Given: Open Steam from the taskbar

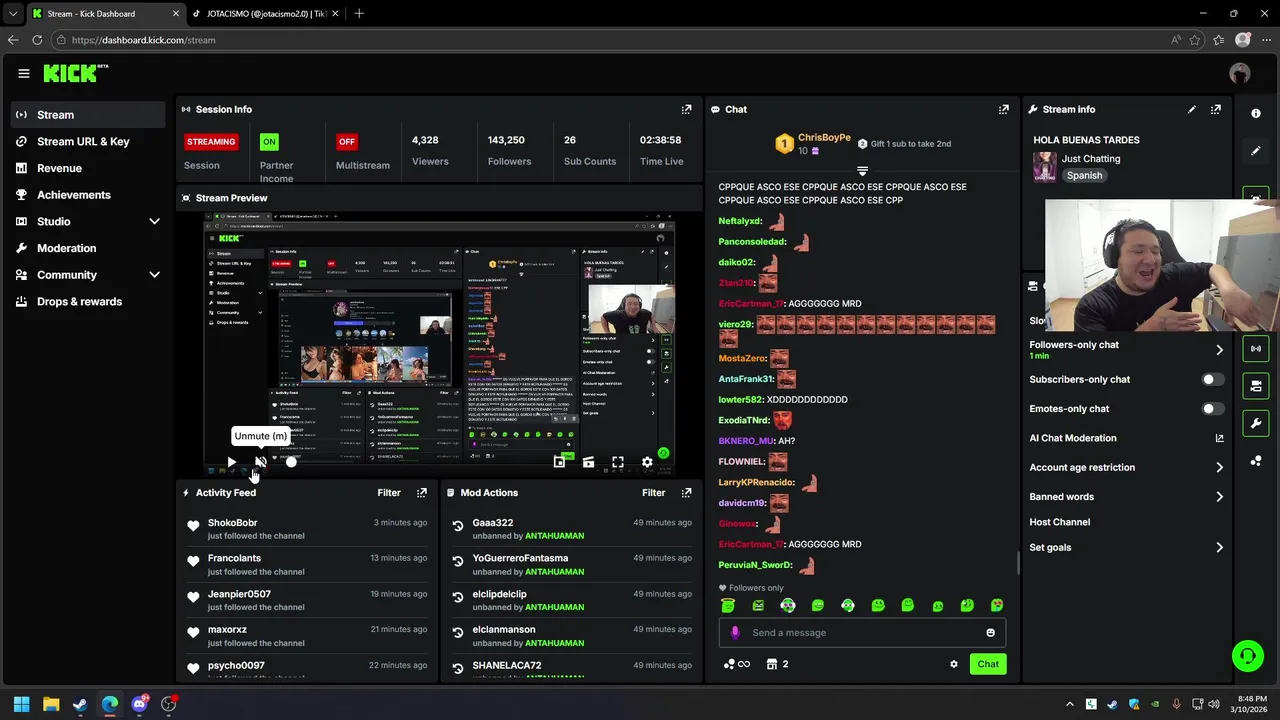Looking at the screenshot, I should pos(80,704).
